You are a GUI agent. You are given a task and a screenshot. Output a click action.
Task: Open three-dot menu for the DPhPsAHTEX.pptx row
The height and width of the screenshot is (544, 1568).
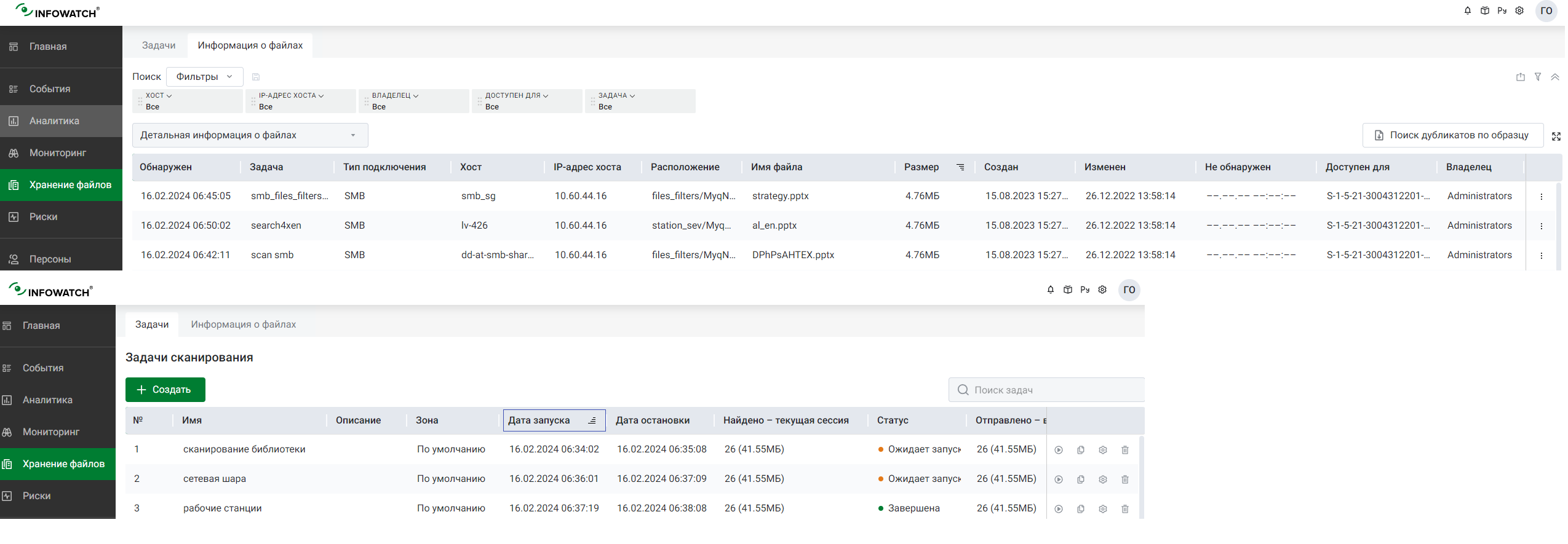point(1541,256)
